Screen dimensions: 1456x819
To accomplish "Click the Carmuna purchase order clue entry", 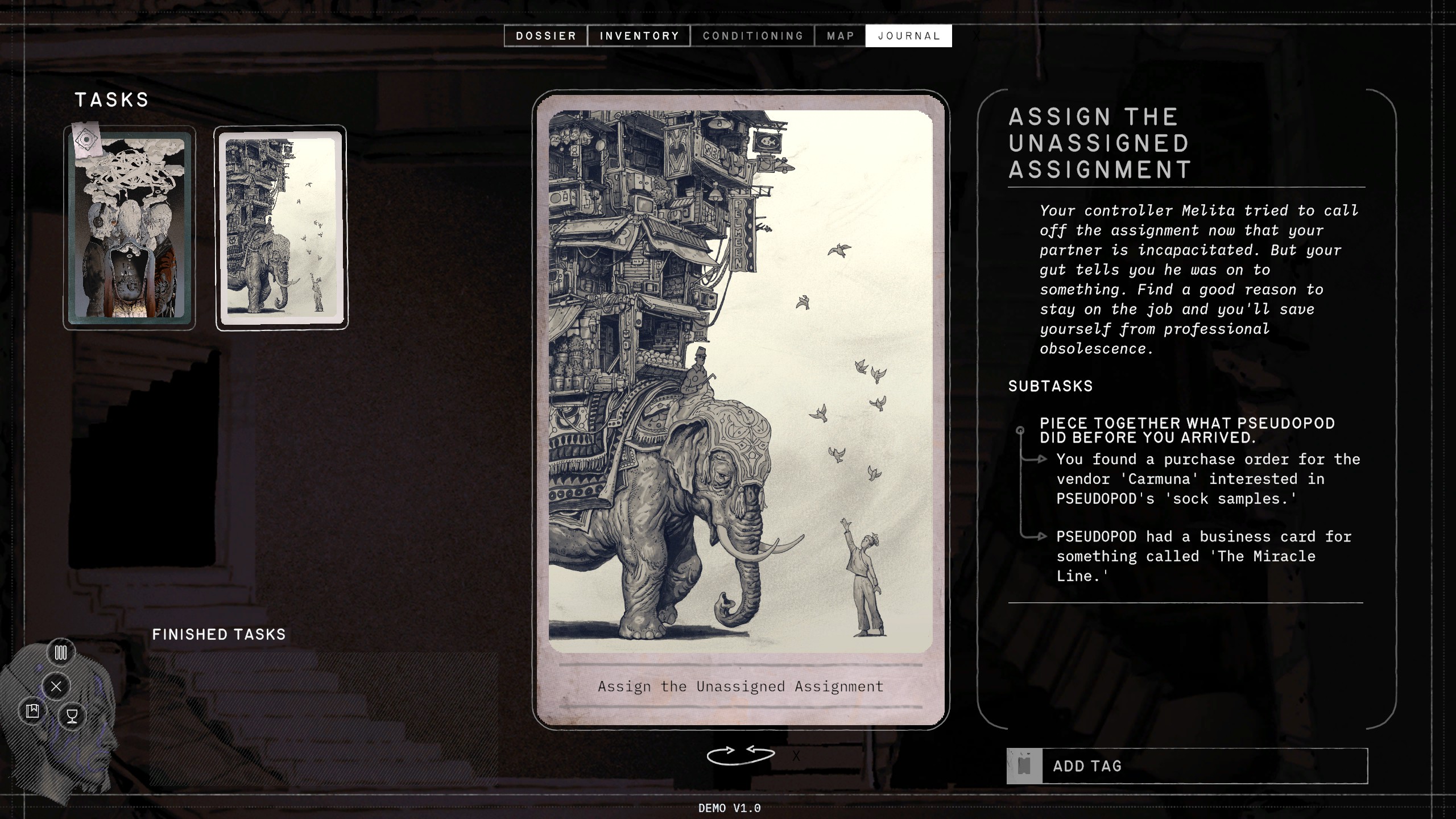I will click(x=1207, y=479).
